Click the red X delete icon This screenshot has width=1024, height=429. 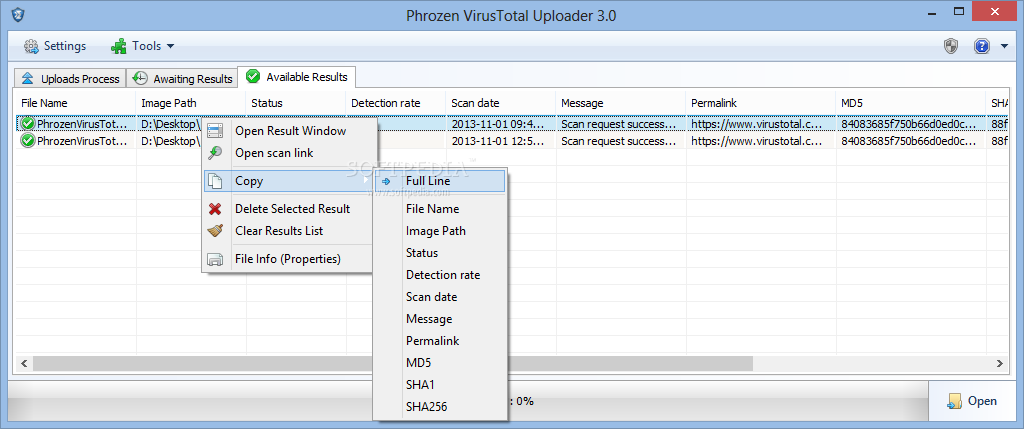[x=215, y=209]
